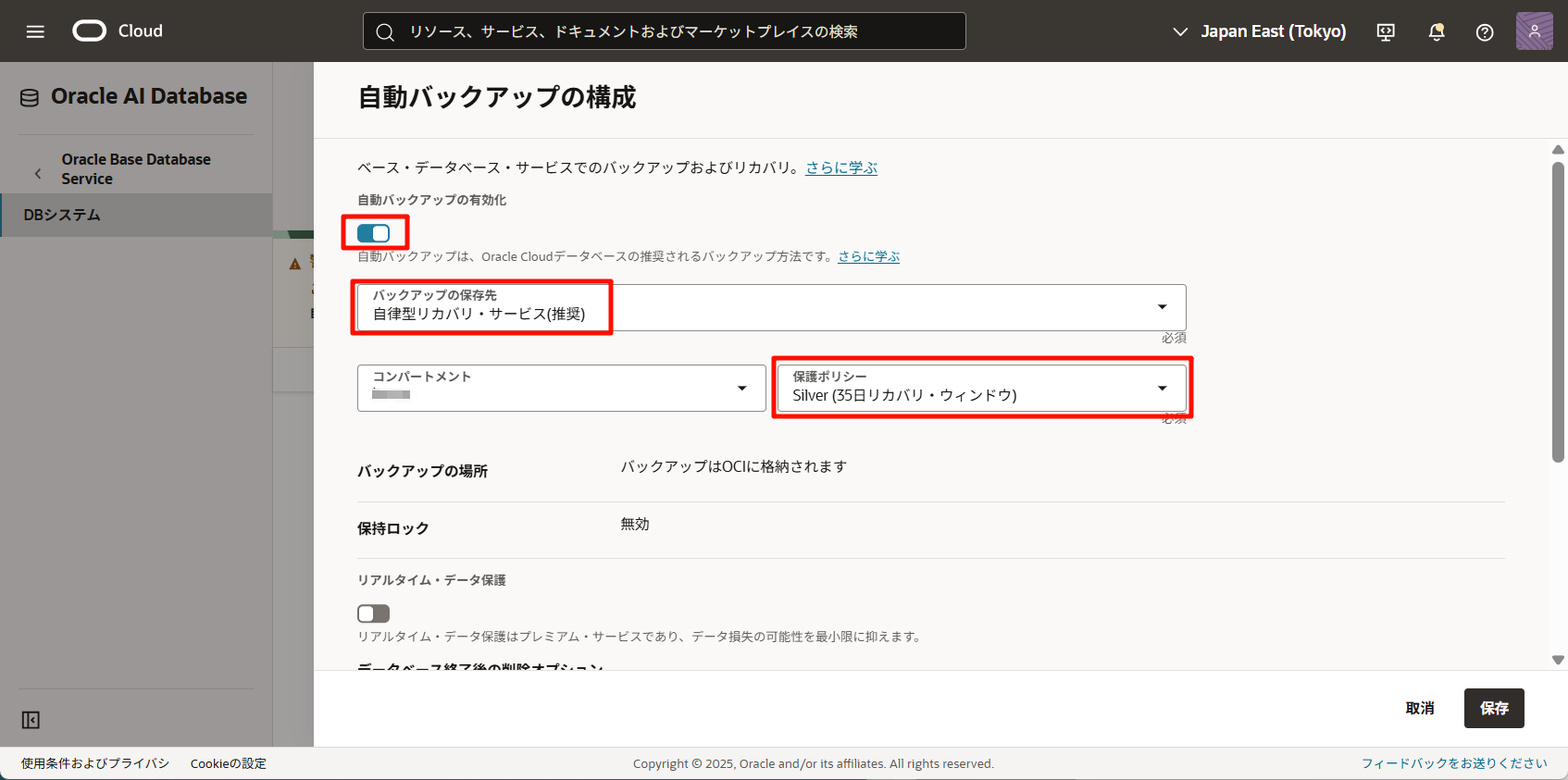
Task: Click the バックアップの場所 label
Action: 422,471
